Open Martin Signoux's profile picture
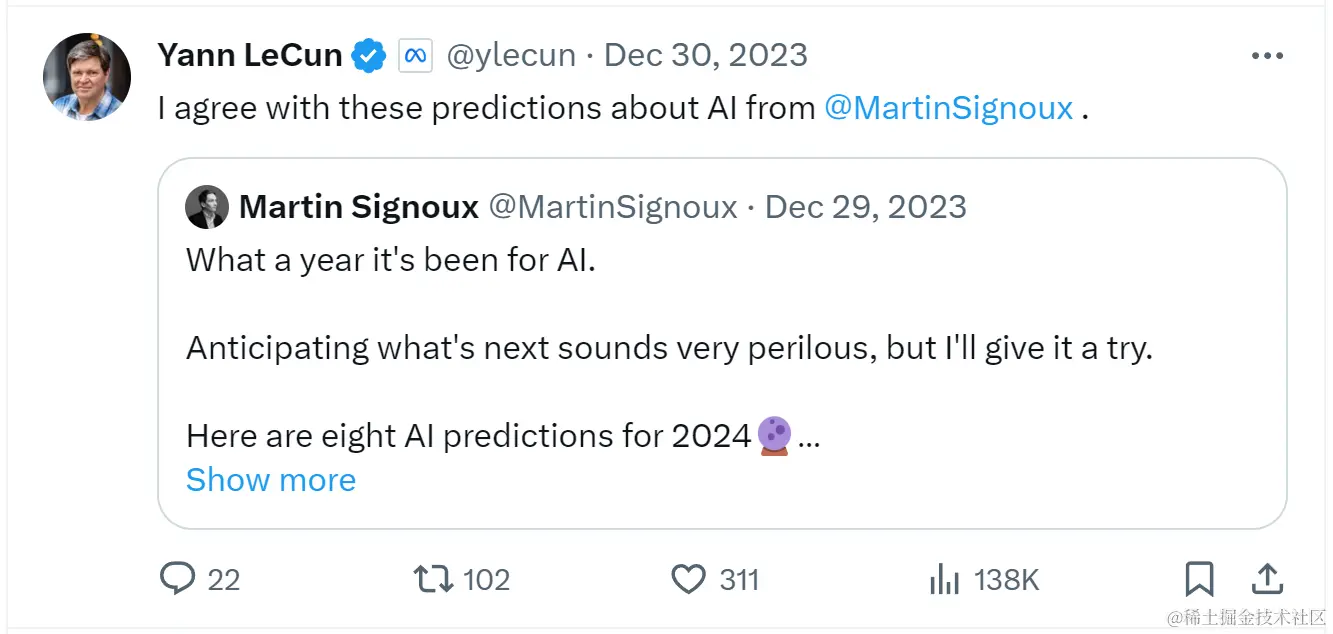This screenshot has width=1333, height=634. pos(207,206)
